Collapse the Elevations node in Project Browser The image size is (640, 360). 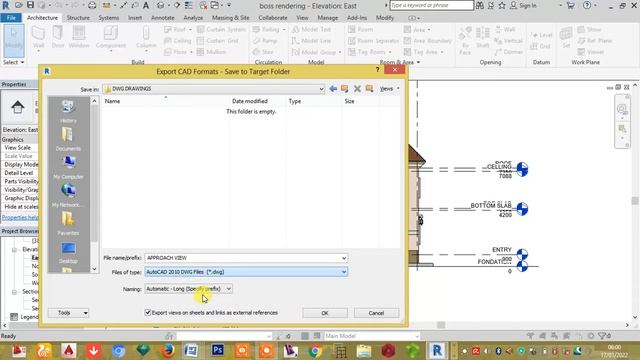(14, 249)
